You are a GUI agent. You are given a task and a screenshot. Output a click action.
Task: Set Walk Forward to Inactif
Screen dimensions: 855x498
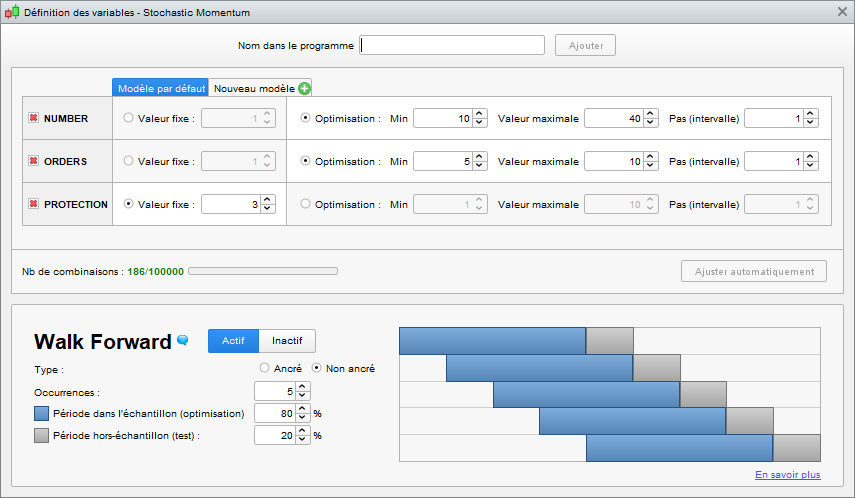287,341
